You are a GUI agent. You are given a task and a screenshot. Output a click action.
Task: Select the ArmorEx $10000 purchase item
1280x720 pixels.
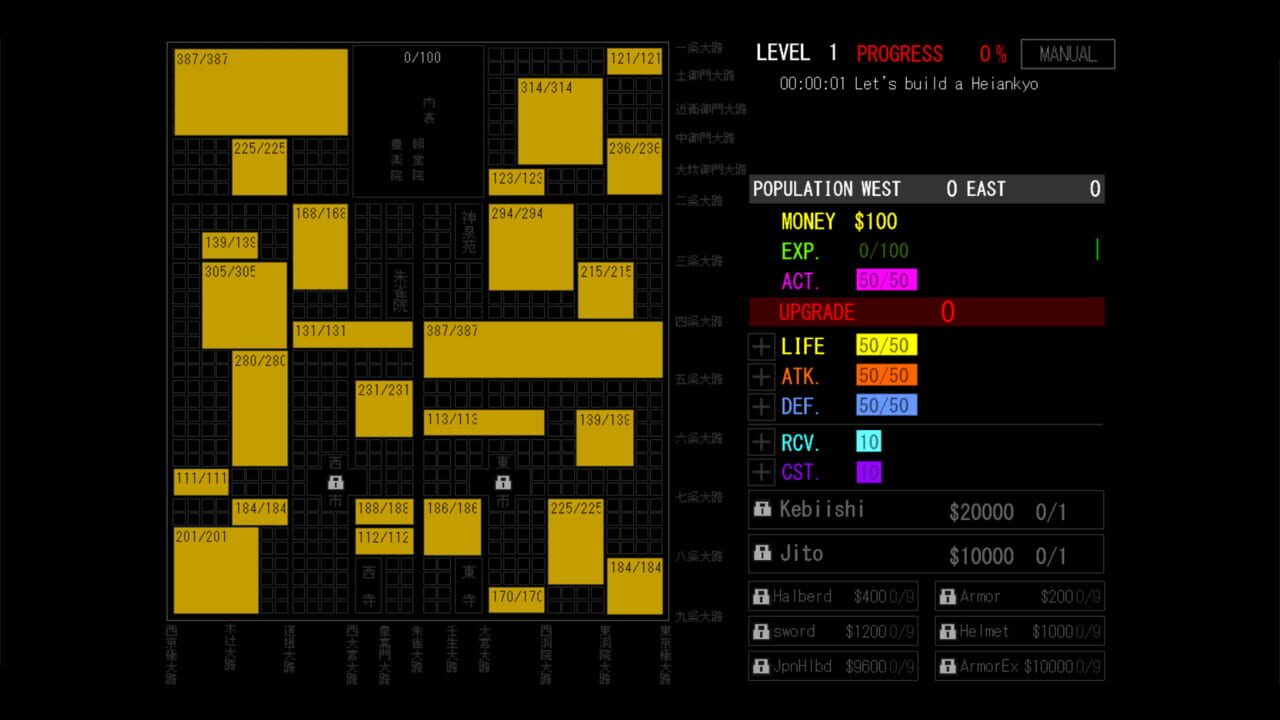(x=1020, y=666)
